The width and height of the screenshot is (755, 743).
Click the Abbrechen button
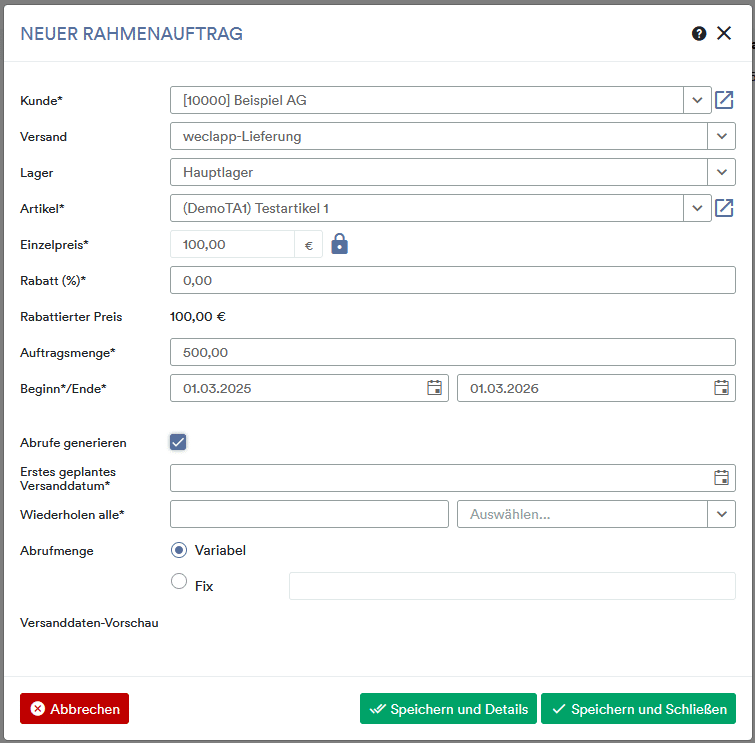[x=75, y=708]
